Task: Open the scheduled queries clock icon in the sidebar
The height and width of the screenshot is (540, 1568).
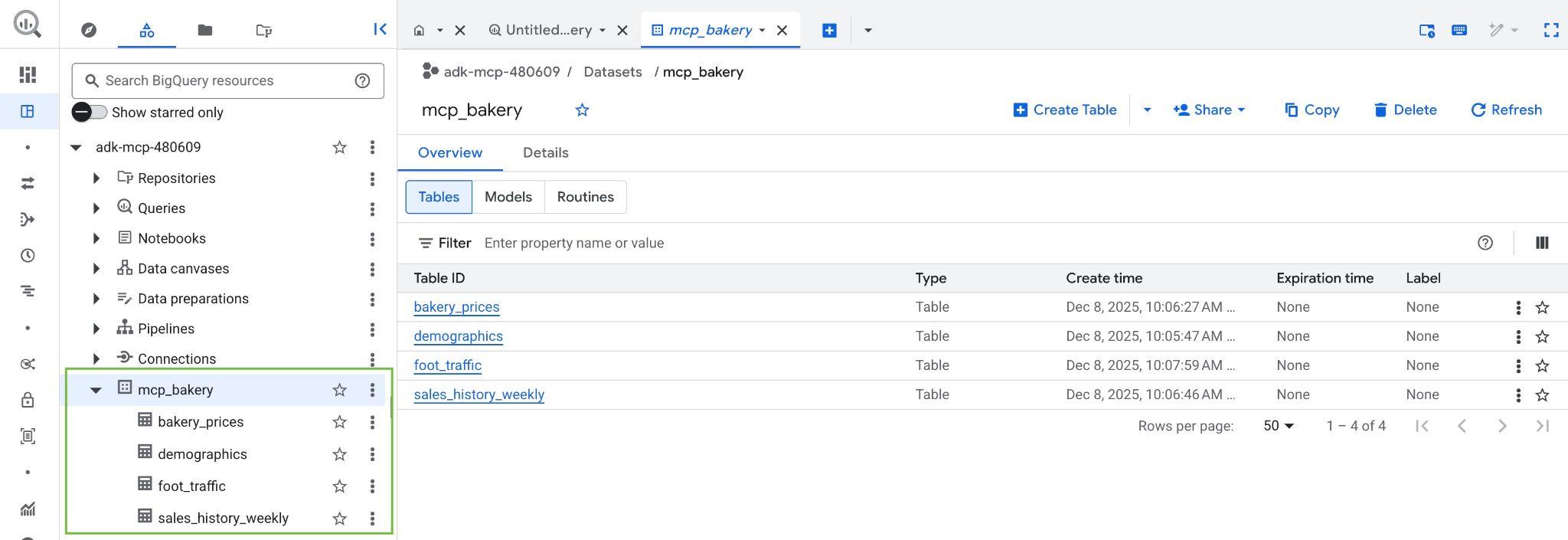Action: (x=28, y=256)
